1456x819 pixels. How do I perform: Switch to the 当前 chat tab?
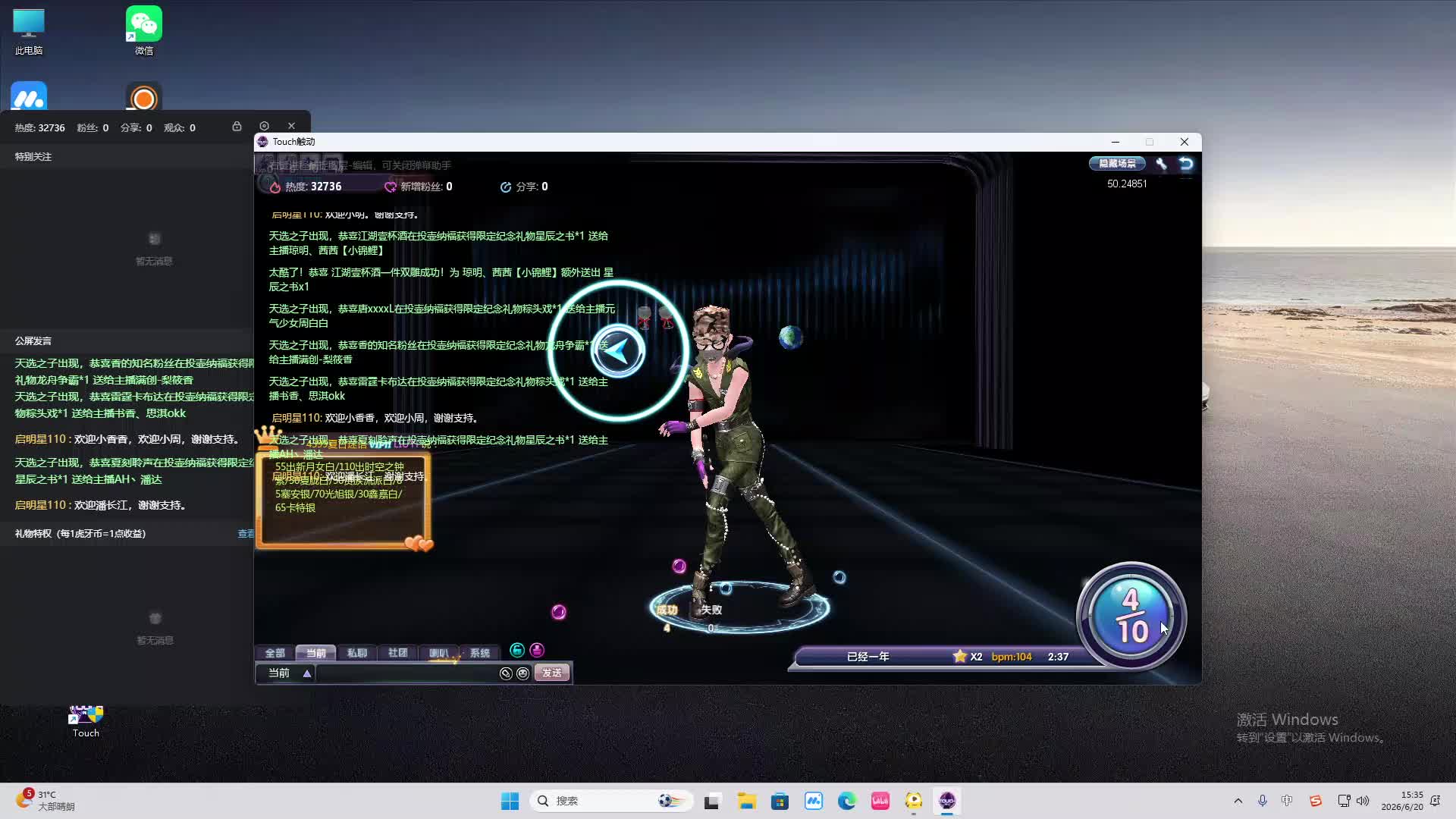[315, 653]
